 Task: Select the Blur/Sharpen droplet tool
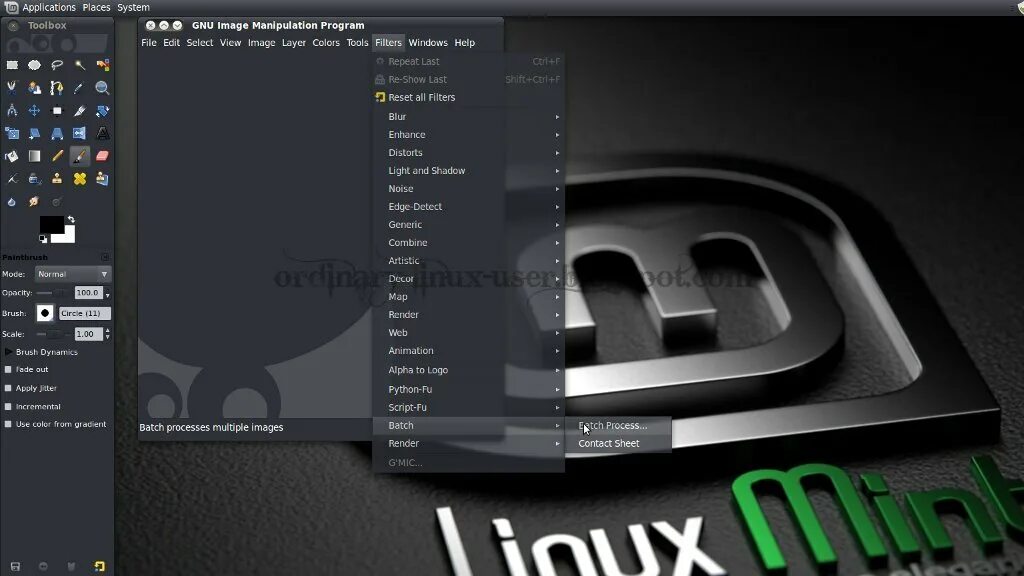pos(12,202)
